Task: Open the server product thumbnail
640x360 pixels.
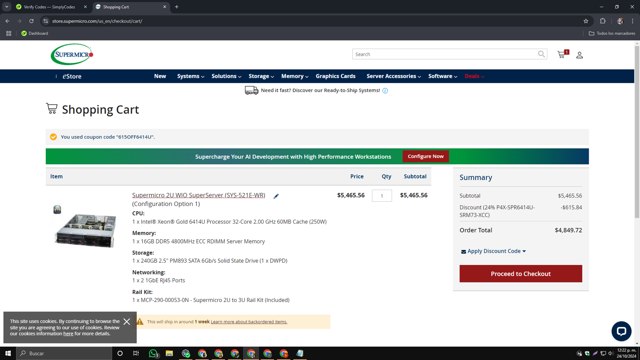Action: pyautogui.click(x=85, y=230)
